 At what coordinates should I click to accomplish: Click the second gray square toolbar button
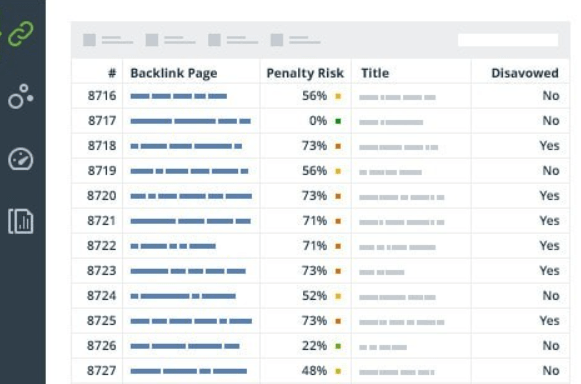[x=152, y=40]
